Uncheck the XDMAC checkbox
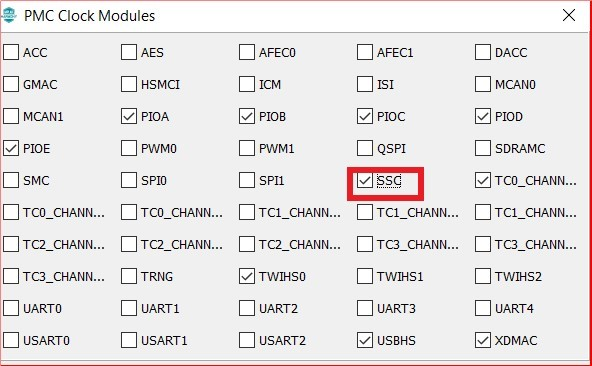The image size is (592, 366). (x=483, y=340)
